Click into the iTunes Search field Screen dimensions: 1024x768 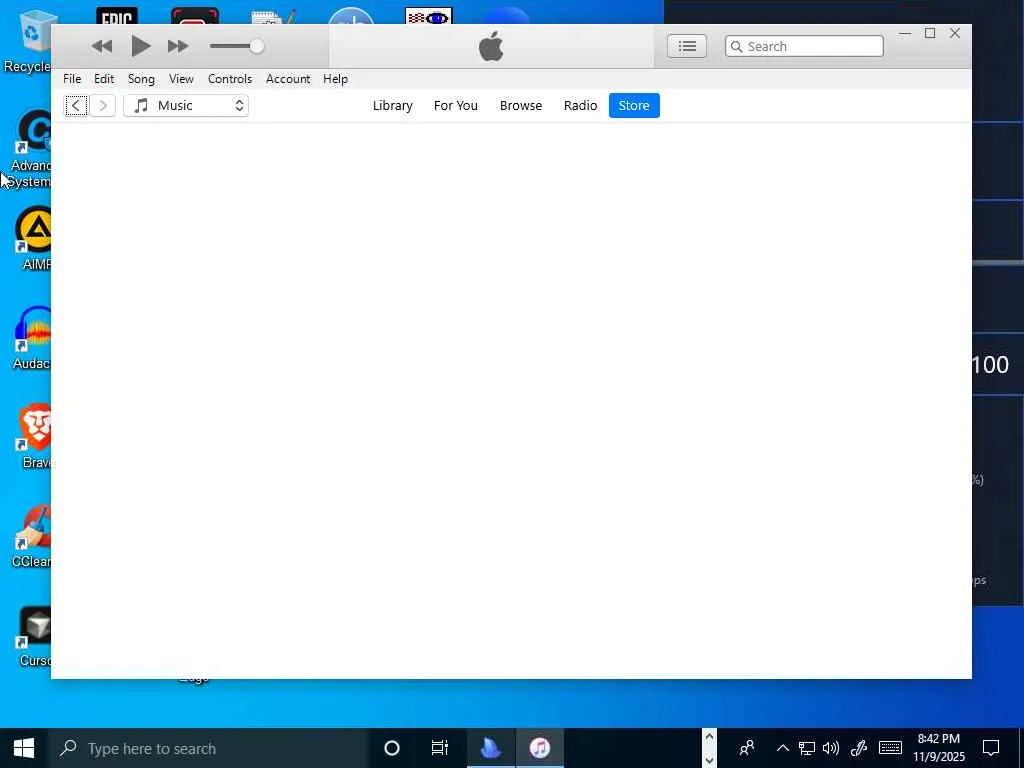(x=804, y=46)
